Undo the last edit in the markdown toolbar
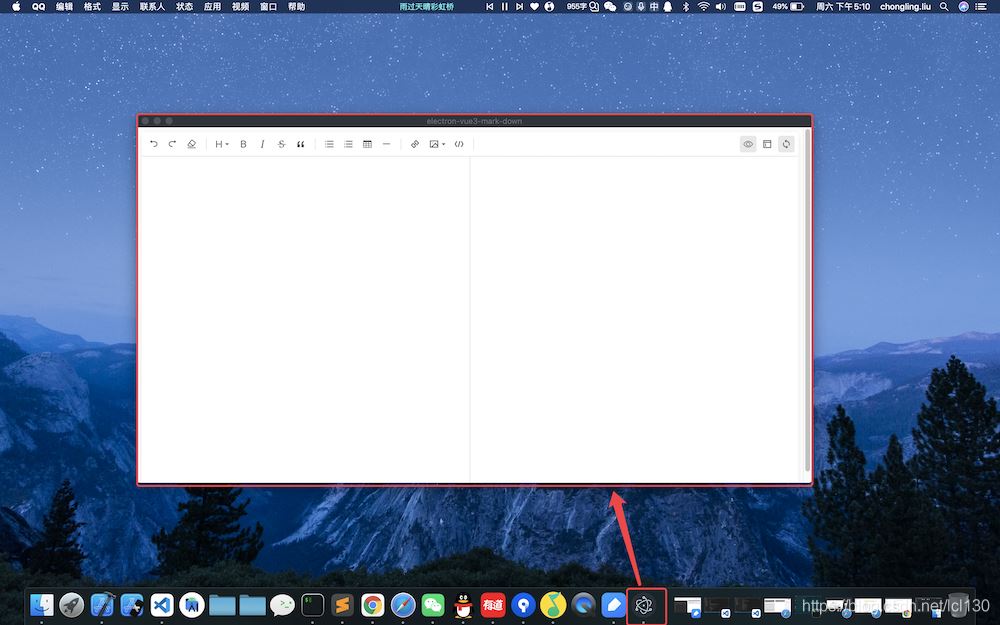Viewport: 1000px width, 625px height. click(x=154, y=144)
